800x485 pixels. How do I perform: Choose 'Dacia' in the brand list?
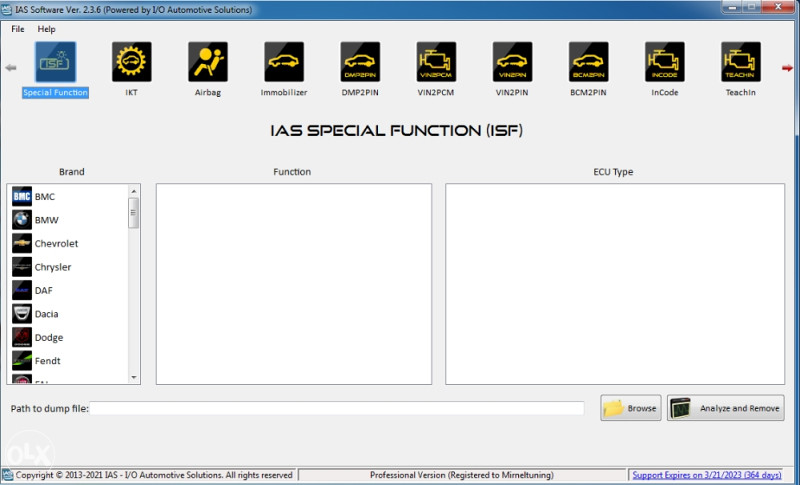(x=46, y=314)
